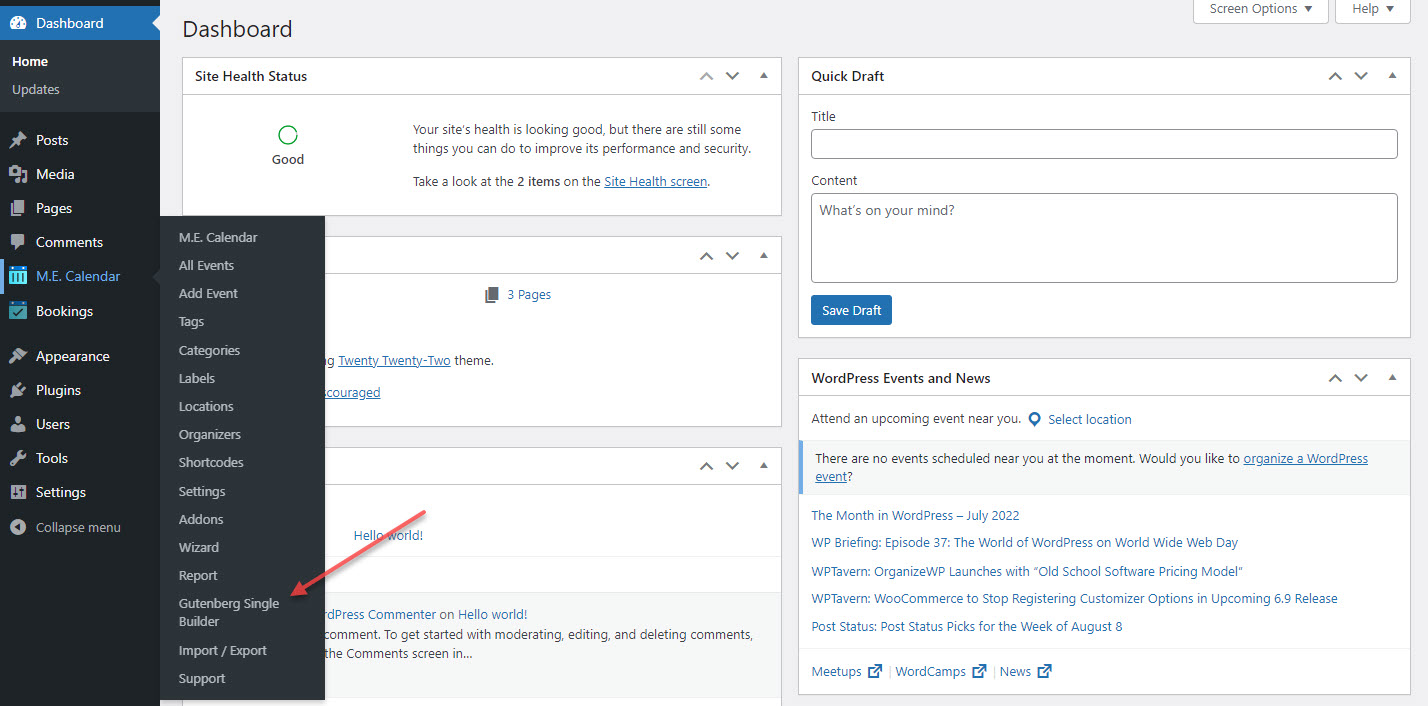
Task: Toggle the Quick Draft panel closed
Action: (x=1392, y=76)
